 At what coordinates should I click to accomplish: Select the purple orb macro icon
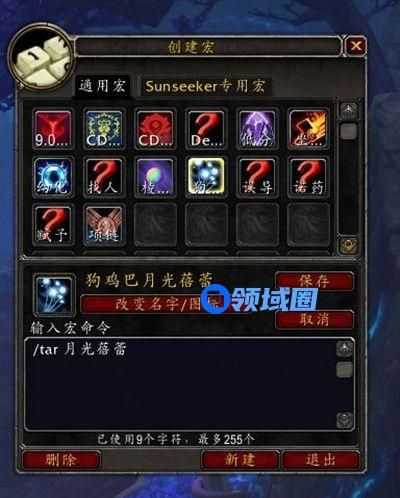tap(155, 176)
